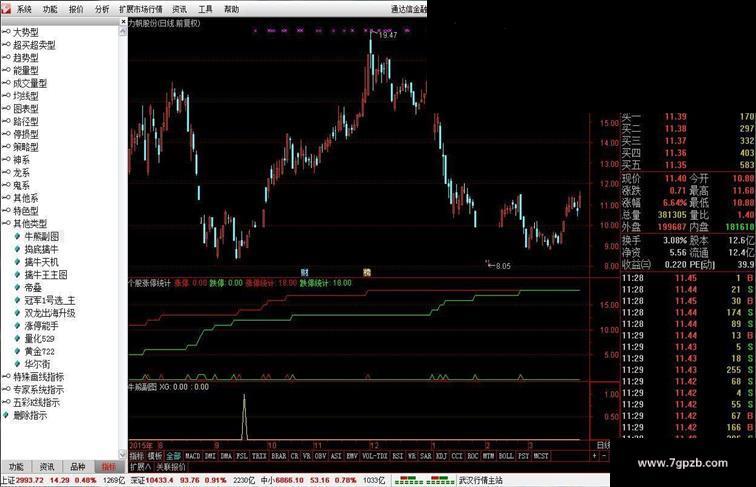The width and height of the screenshot is (756, 487).
Task: Switch to the BOLL indicator tab
Action: tap(506, 456)
